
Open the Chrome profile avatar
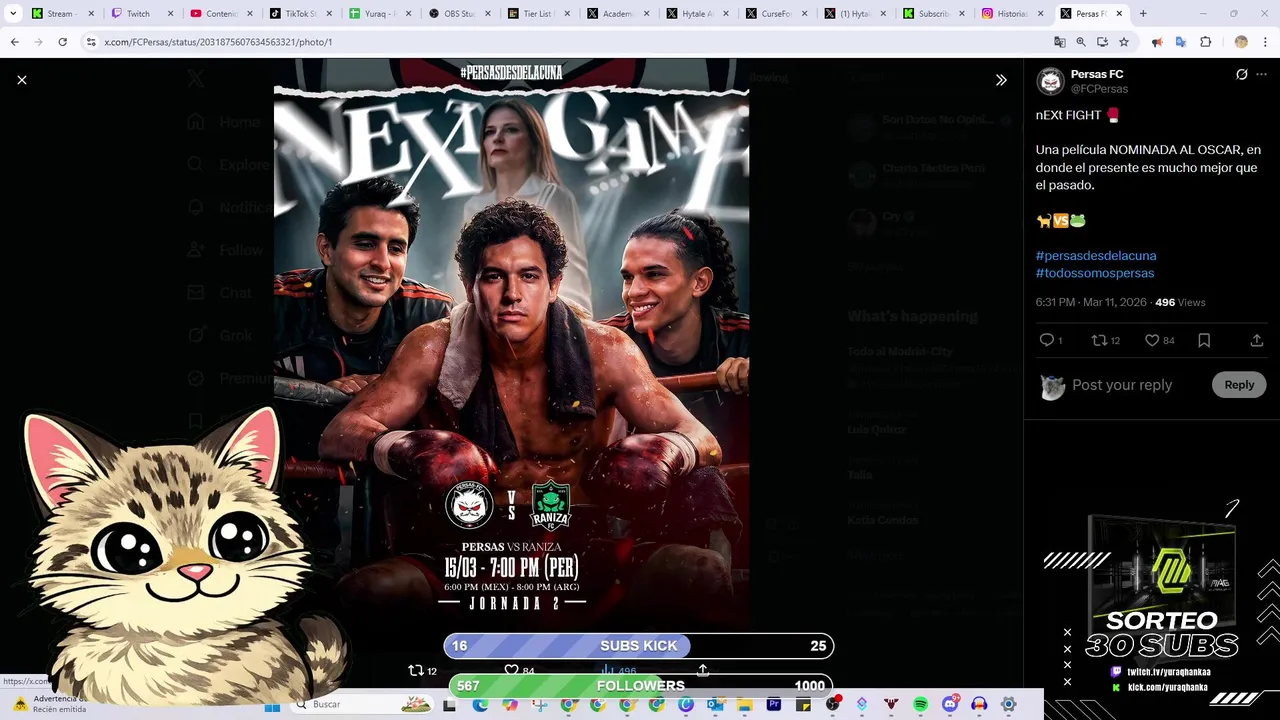[x=1241, y=42]
